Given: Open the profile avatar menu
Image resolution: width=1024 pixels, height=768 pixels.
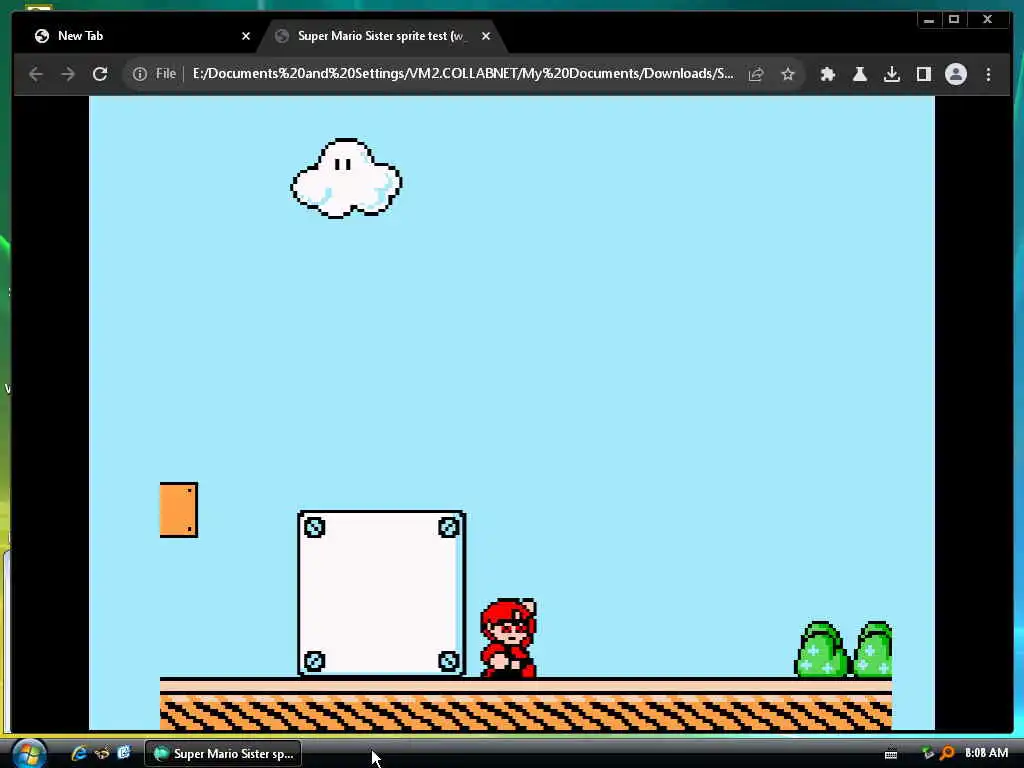Looking at the screenshot, I should point(955,74).
